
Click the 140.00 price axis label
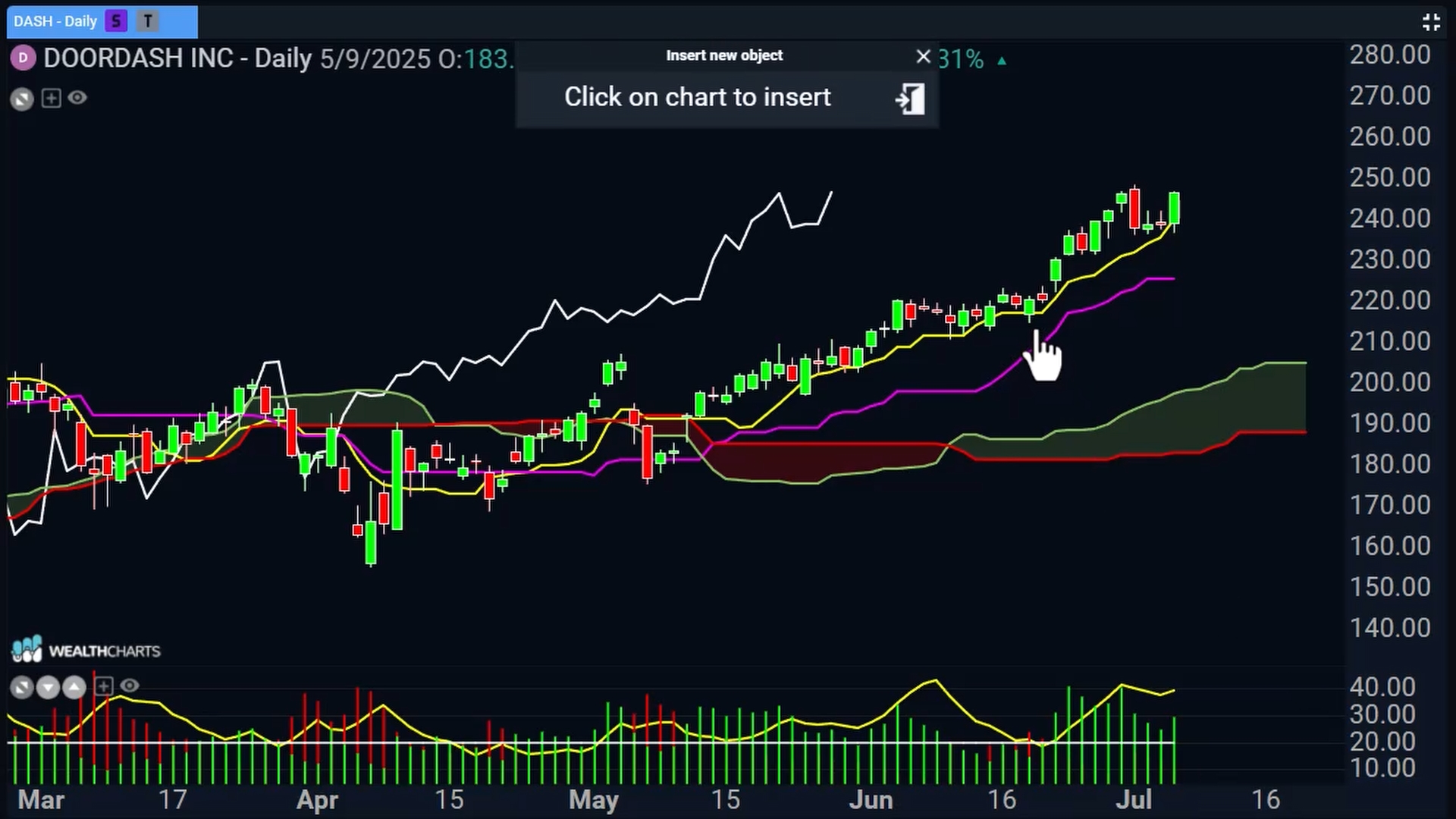pos(1389,628)
